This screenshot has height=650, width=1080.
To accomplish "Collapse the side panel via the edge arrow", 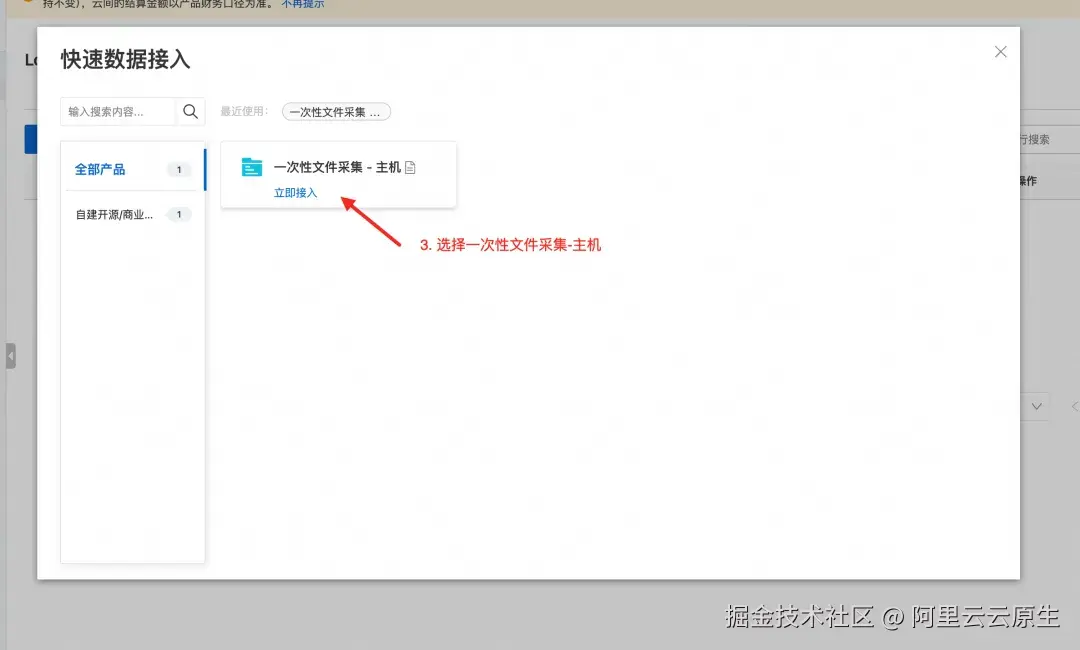I will 11,355.
